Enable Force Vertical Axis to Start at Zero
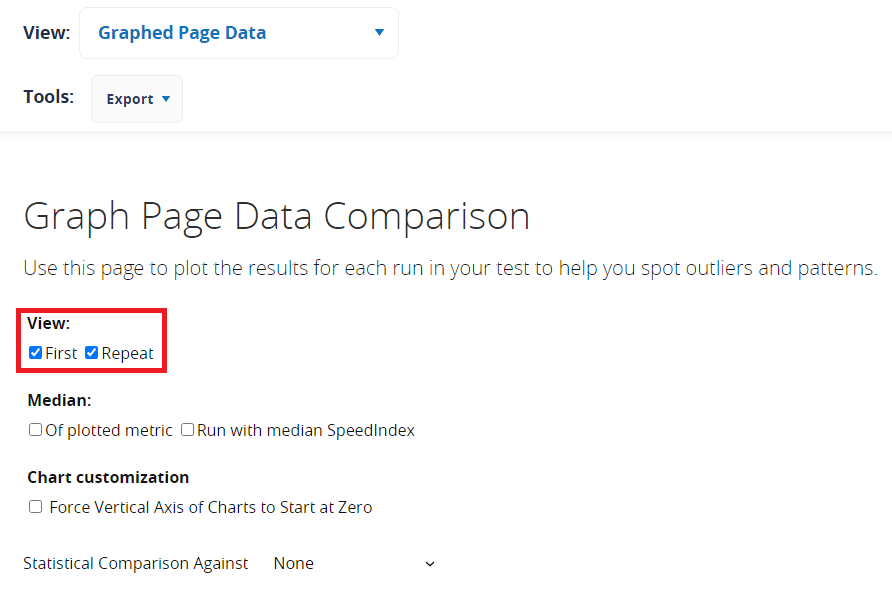Screen dimensions: 892x605 [36, 507]
